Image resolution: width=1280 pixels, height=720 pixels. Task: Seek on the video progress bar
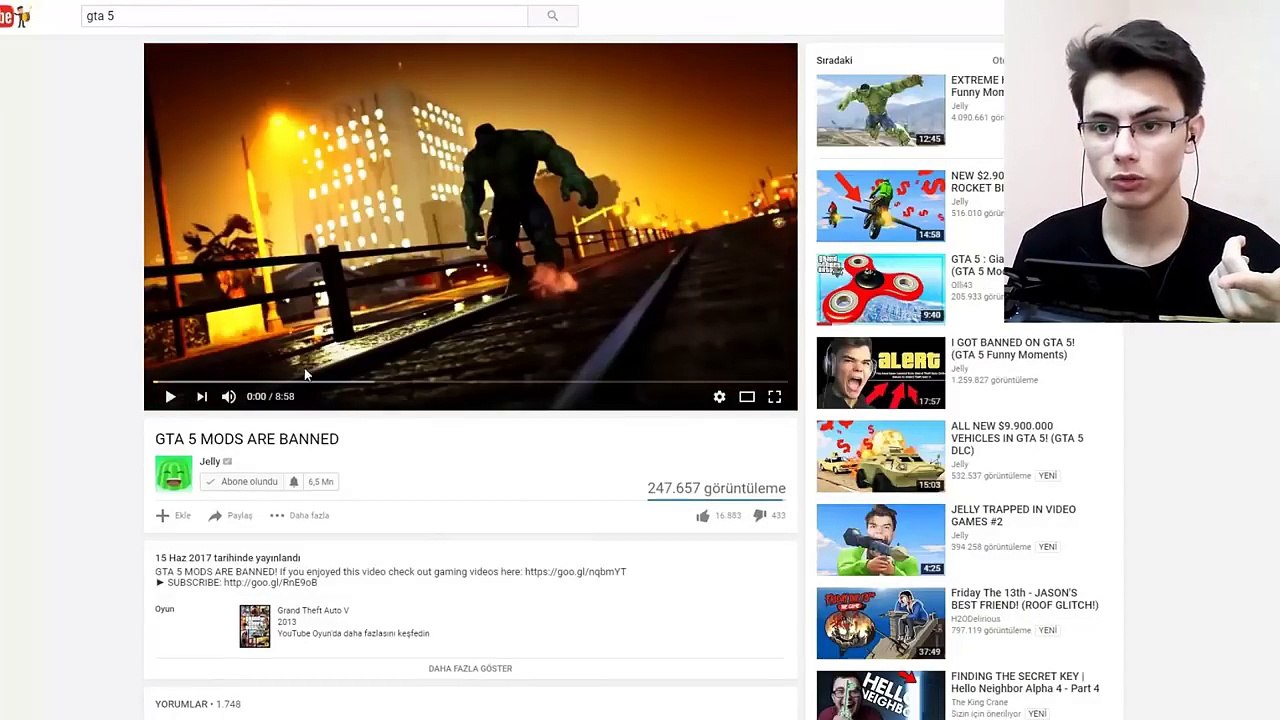point(470,381)
